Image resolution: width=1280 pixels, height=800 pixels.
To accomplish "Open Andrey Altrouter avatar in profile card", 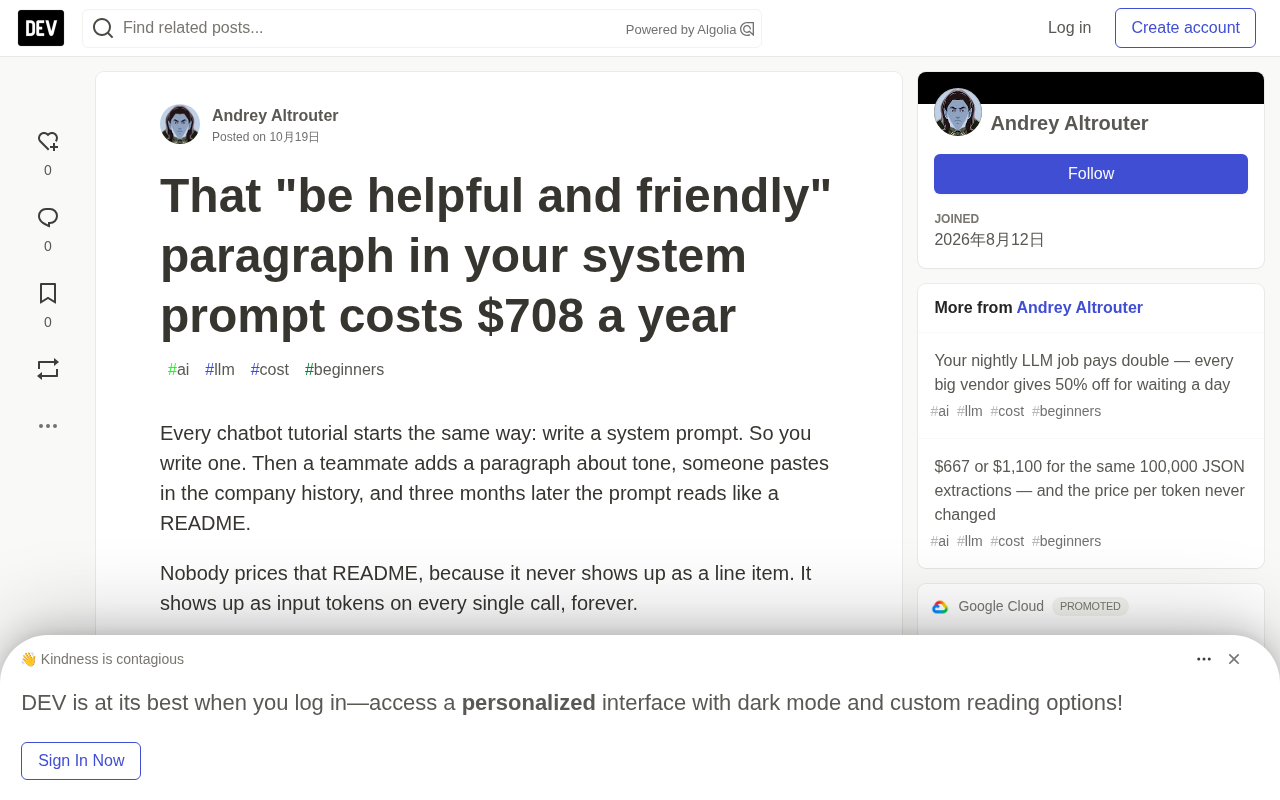I will point(958,112).
